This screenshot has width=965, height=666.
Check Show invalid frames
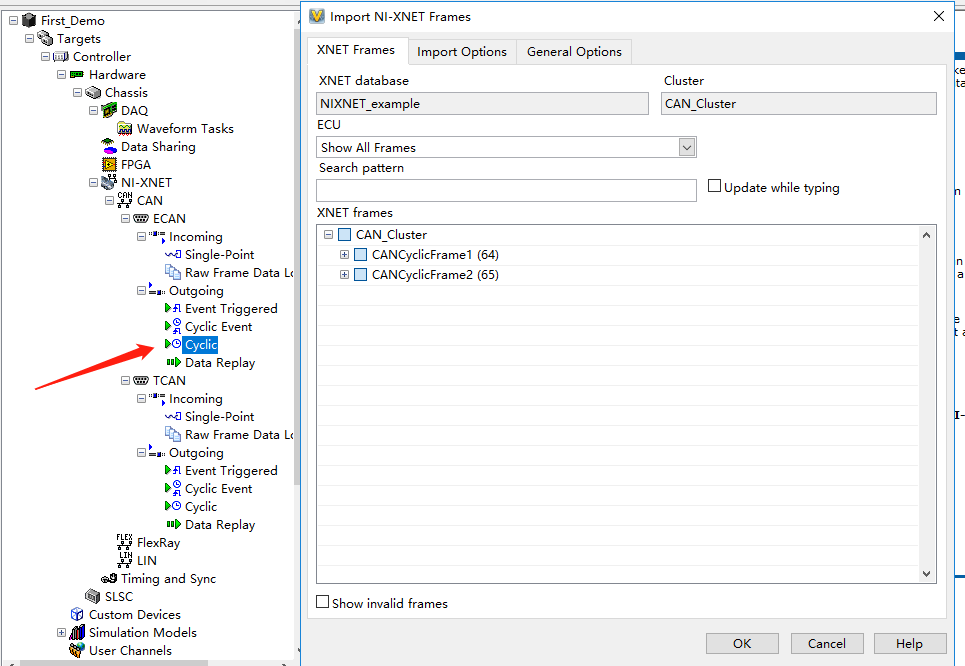(x=322, y=601)
